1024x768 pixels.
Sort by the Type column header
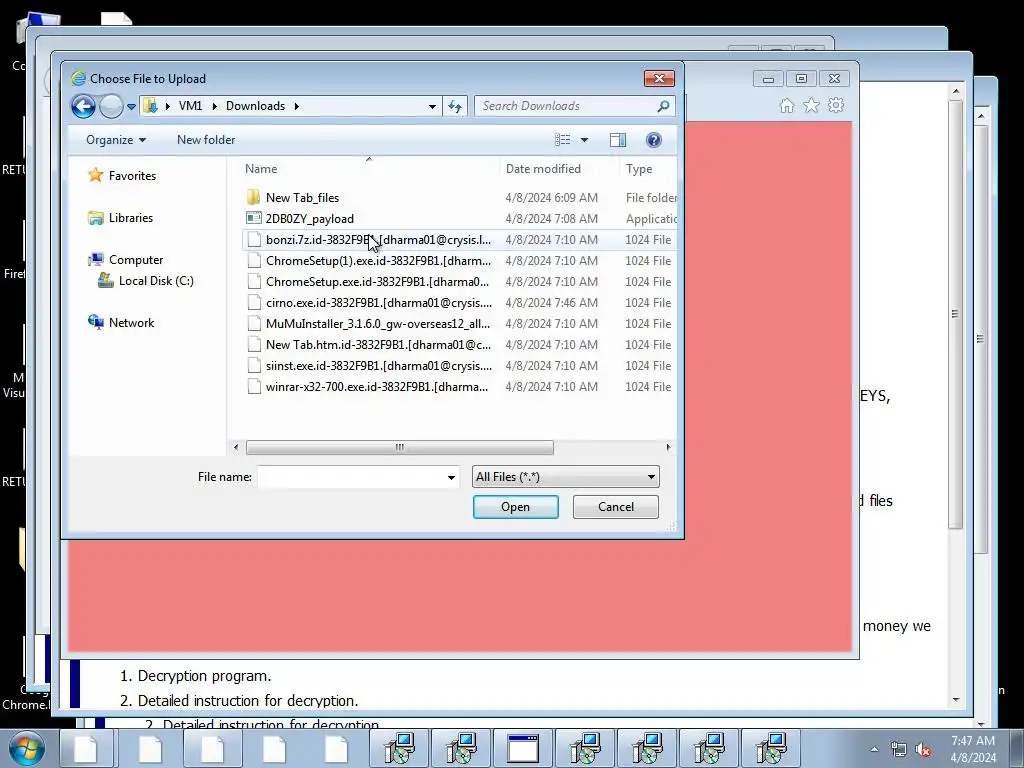[x=639, y=168]
